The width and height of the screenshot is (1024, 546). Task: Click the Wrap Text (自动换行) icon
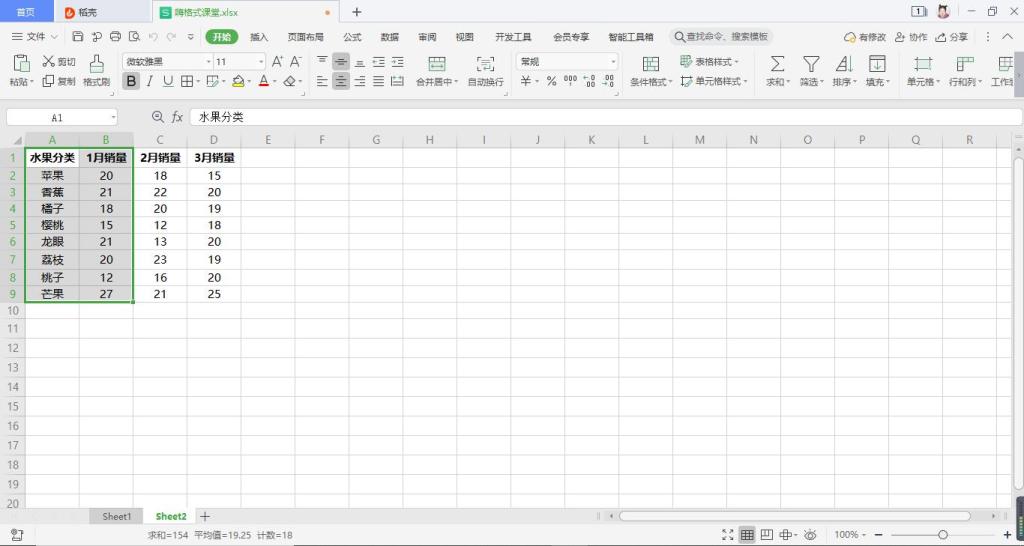coord(486,64)
